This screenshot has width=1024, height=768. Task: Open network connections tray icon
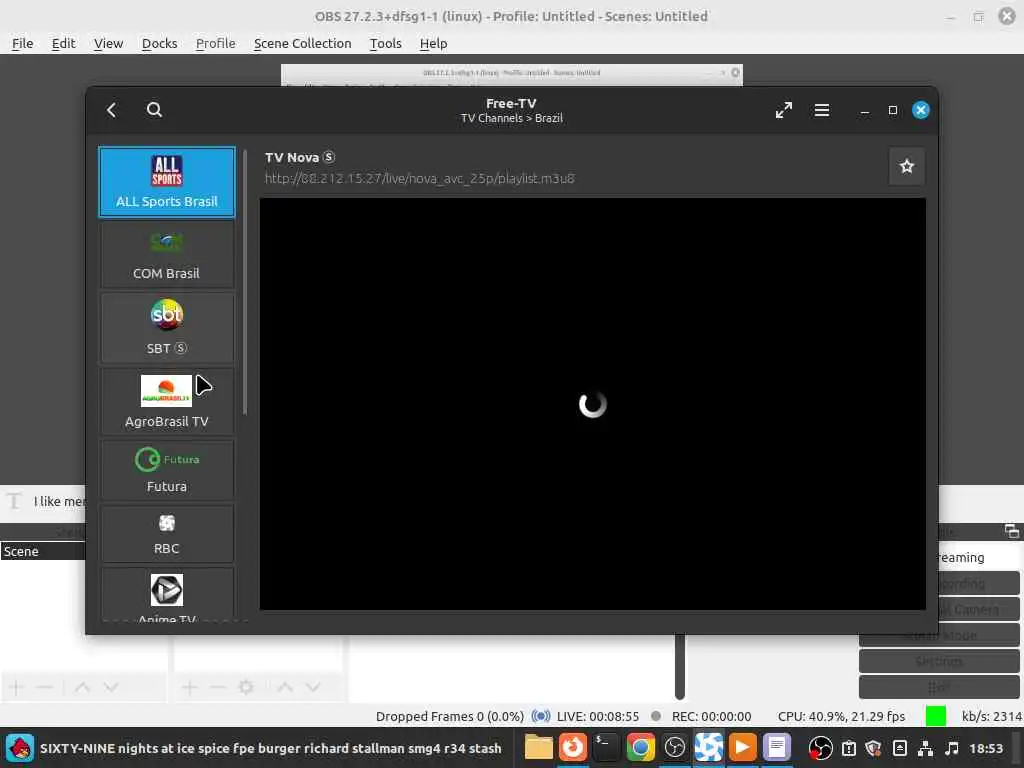(925, 748)
